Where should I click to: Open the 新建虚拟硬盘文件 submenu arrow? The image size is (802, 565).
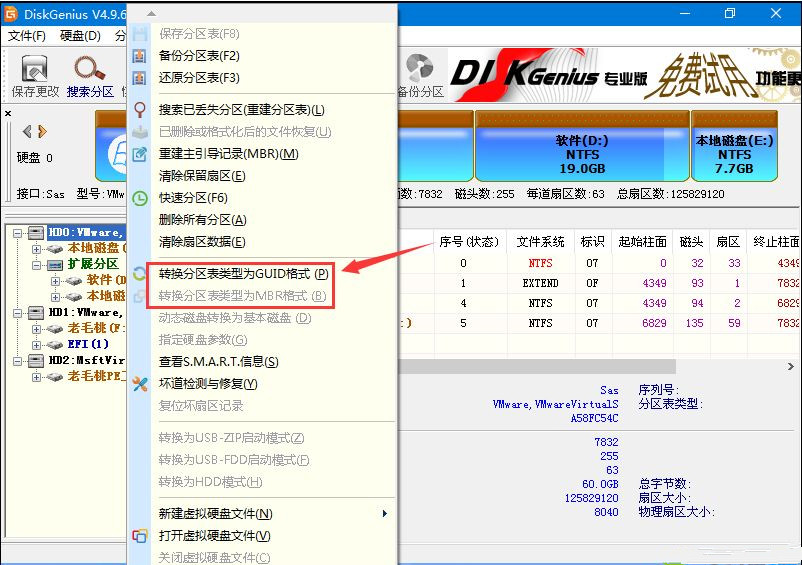(385, 514)
